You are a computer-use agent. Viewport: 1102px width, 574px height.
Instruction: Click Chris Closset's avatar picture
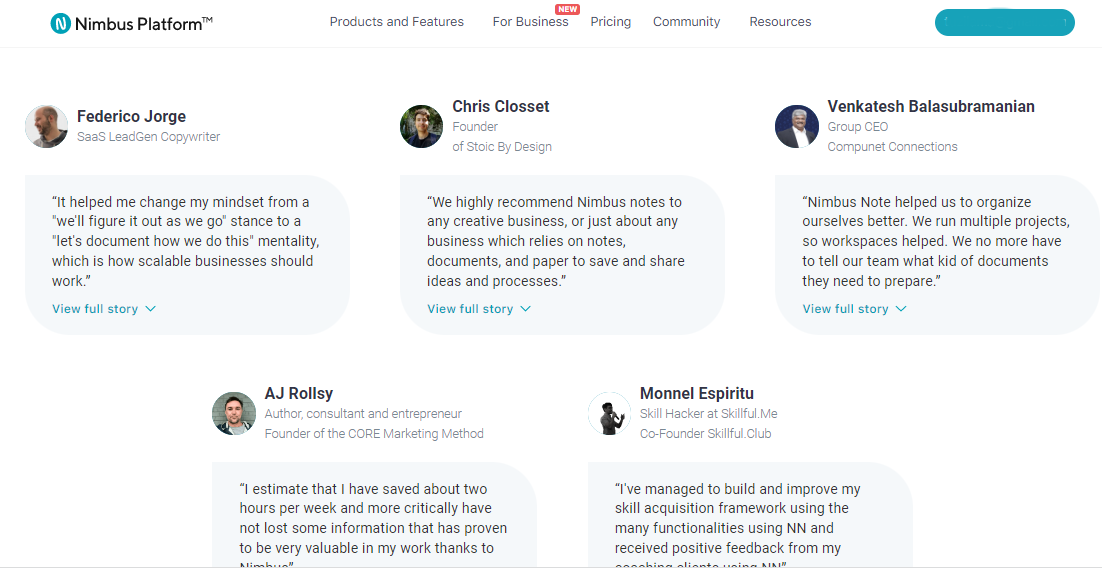coord(422,126)
